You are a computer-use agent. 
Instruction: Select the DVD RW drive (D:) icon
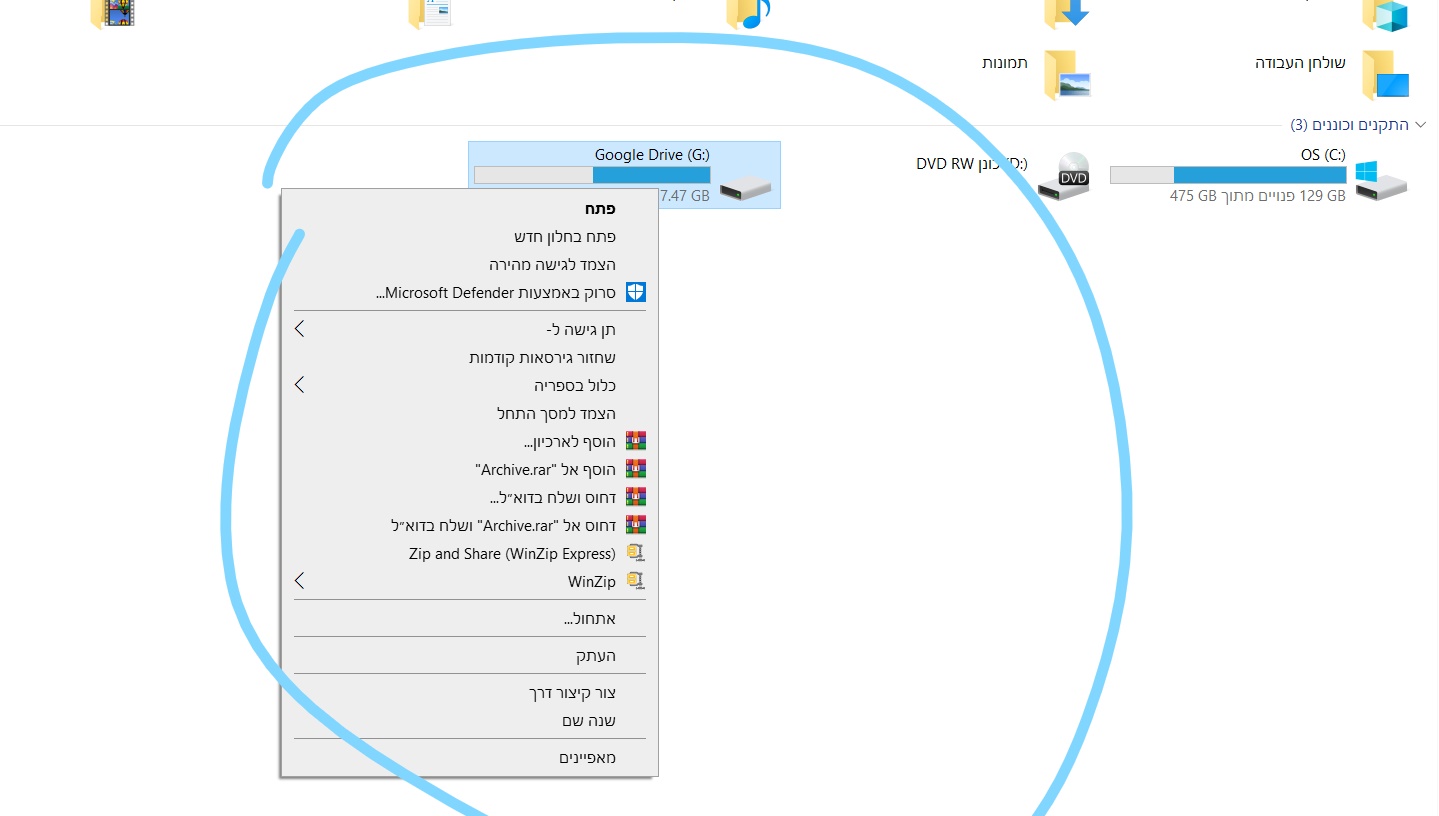[x=1063, y=176]
